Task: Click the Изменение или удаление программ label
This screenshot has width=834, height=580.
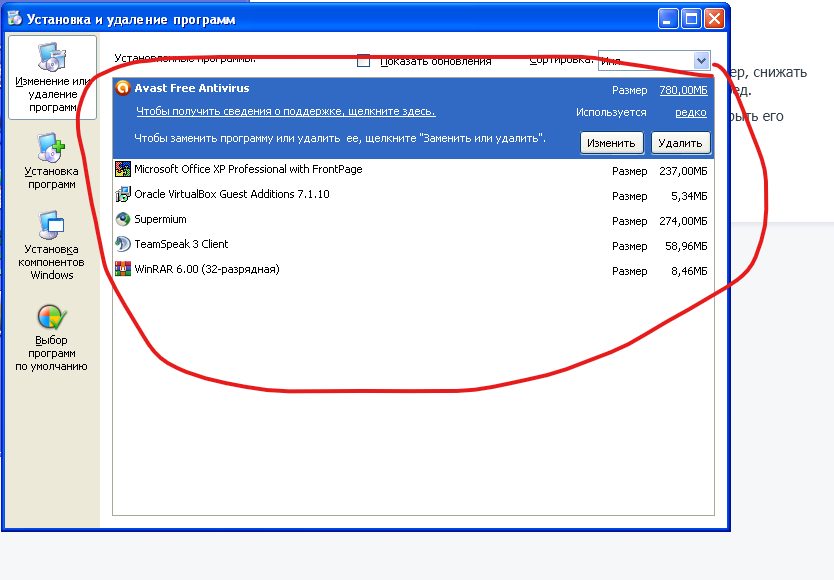Action: [x=53, y=94]
